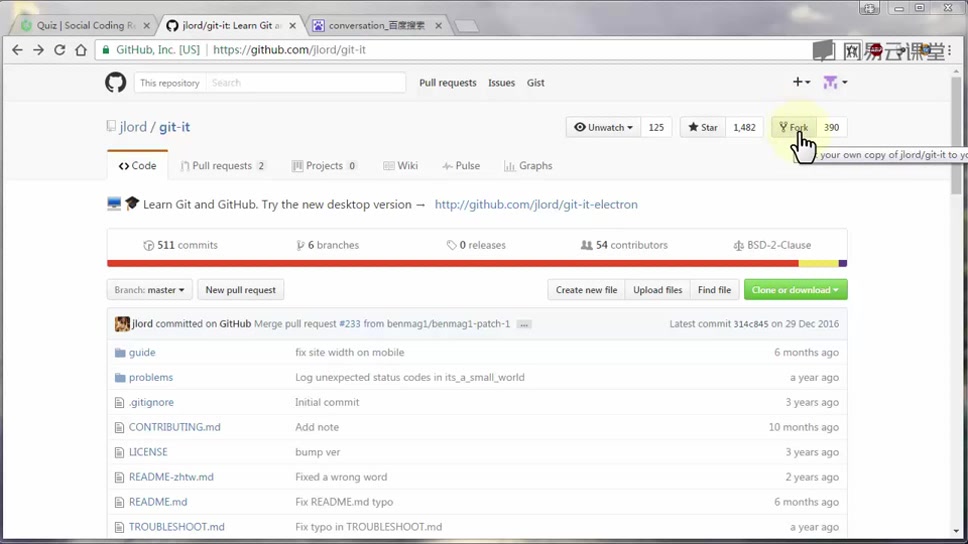The width and height of the screenshot is (968, 544).
Task: Click Gist in the top navigation
Action: coord(535,83)
